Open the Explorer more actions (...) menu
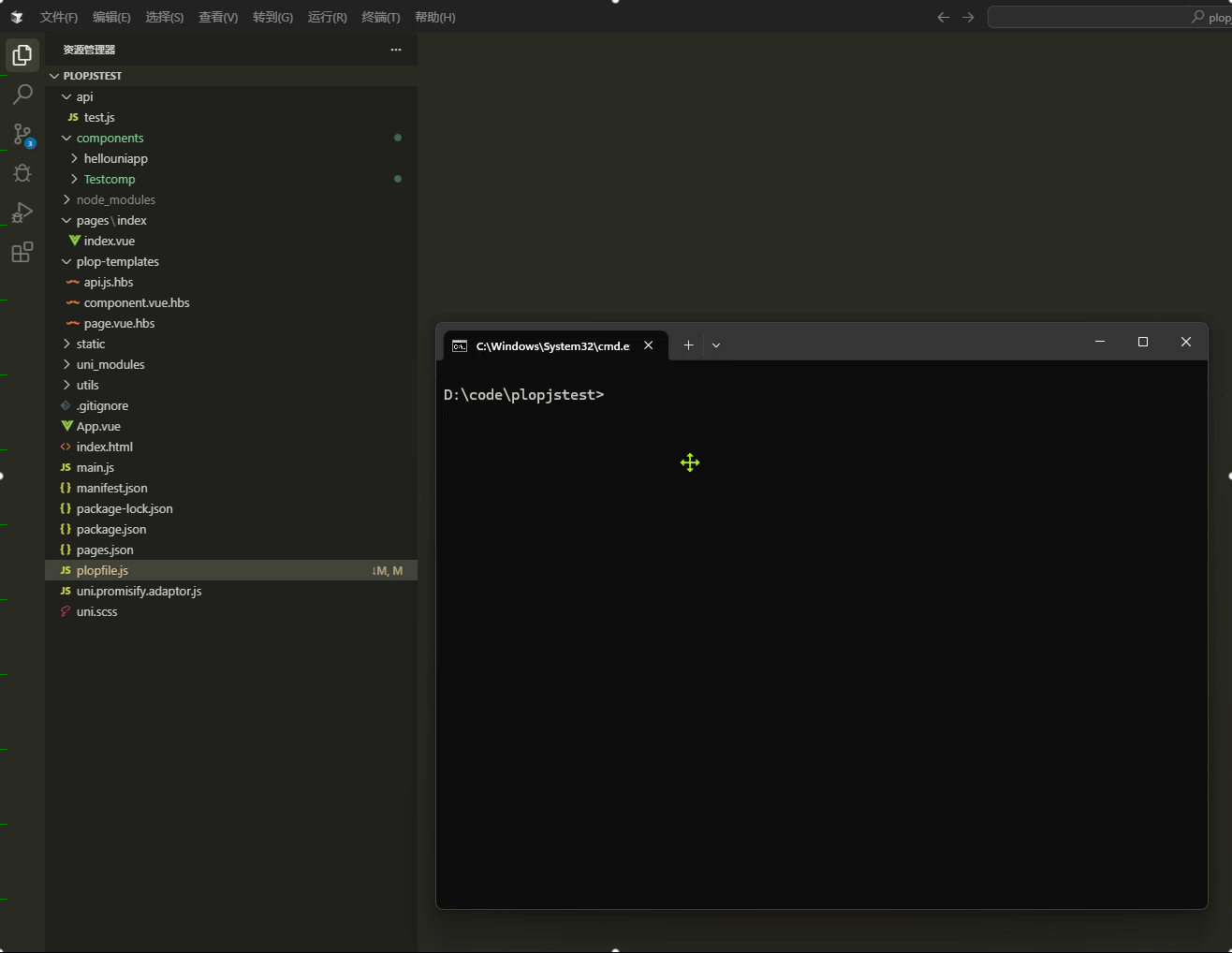This screenshot has width=1232, height=953. coord(395,50)
